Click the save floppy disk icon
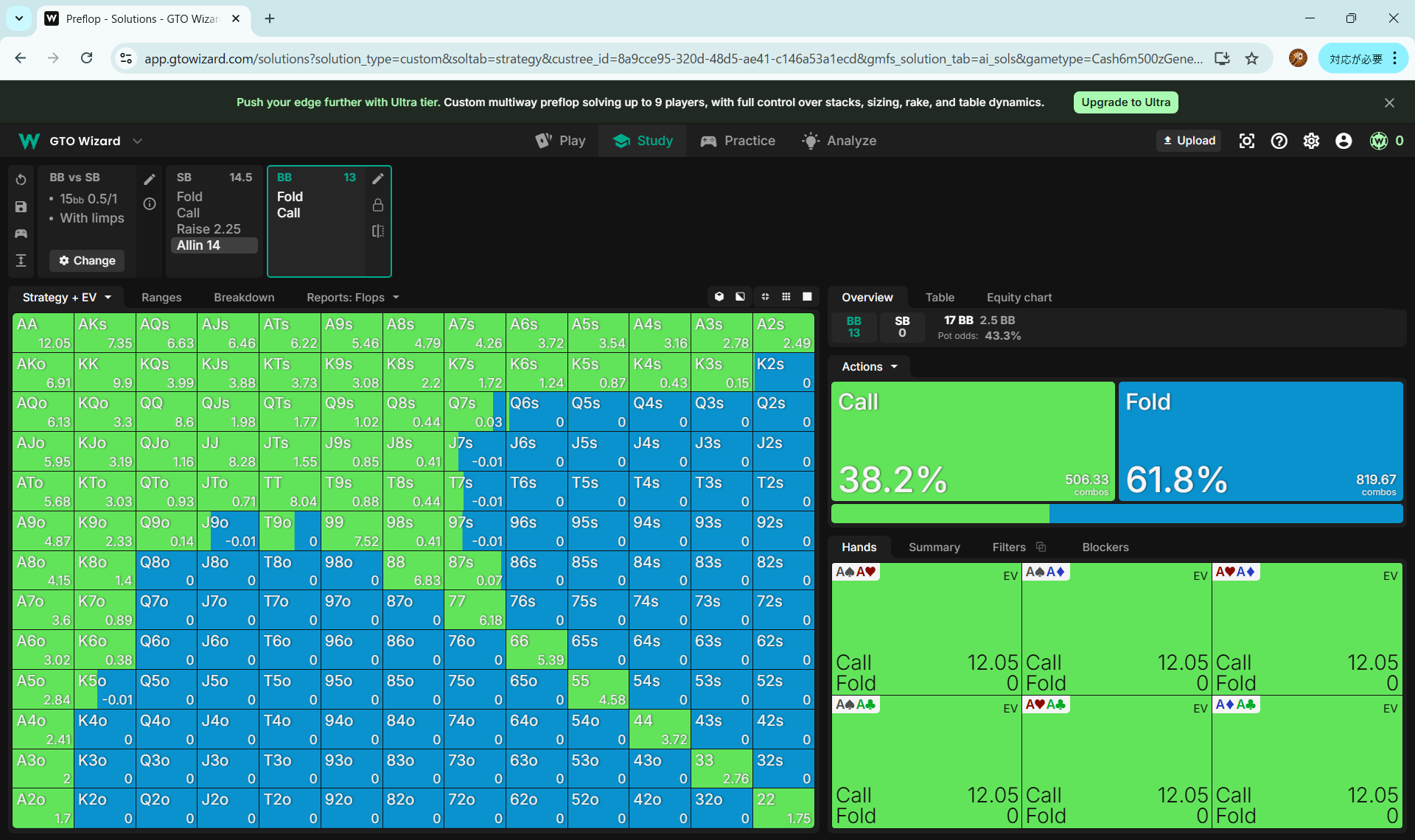This screenshot has width=1415, height=840. point(21,207)
